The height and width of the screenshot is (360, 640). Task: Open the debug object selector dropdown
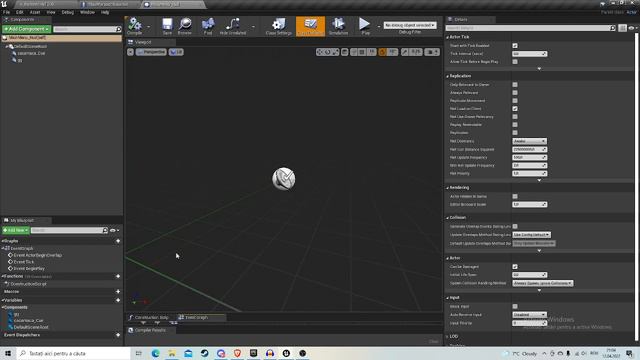[410, 25]
